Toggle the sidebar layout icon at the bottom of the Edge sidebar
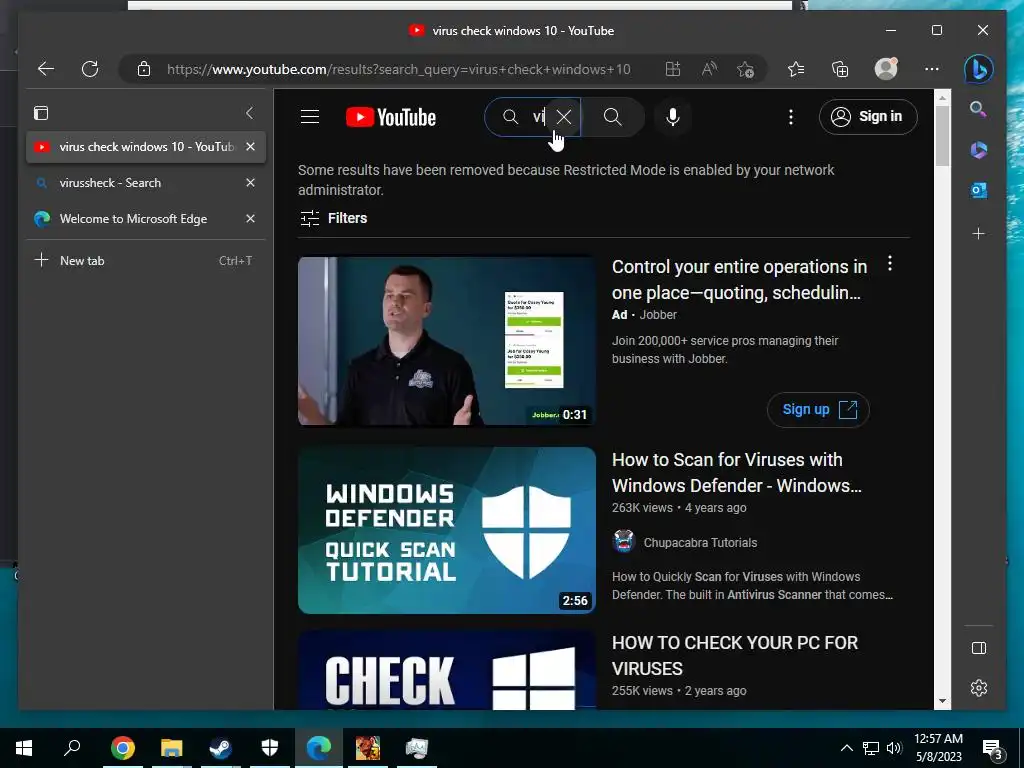This screenshot has height=768, width=1024. coord(978,648)
